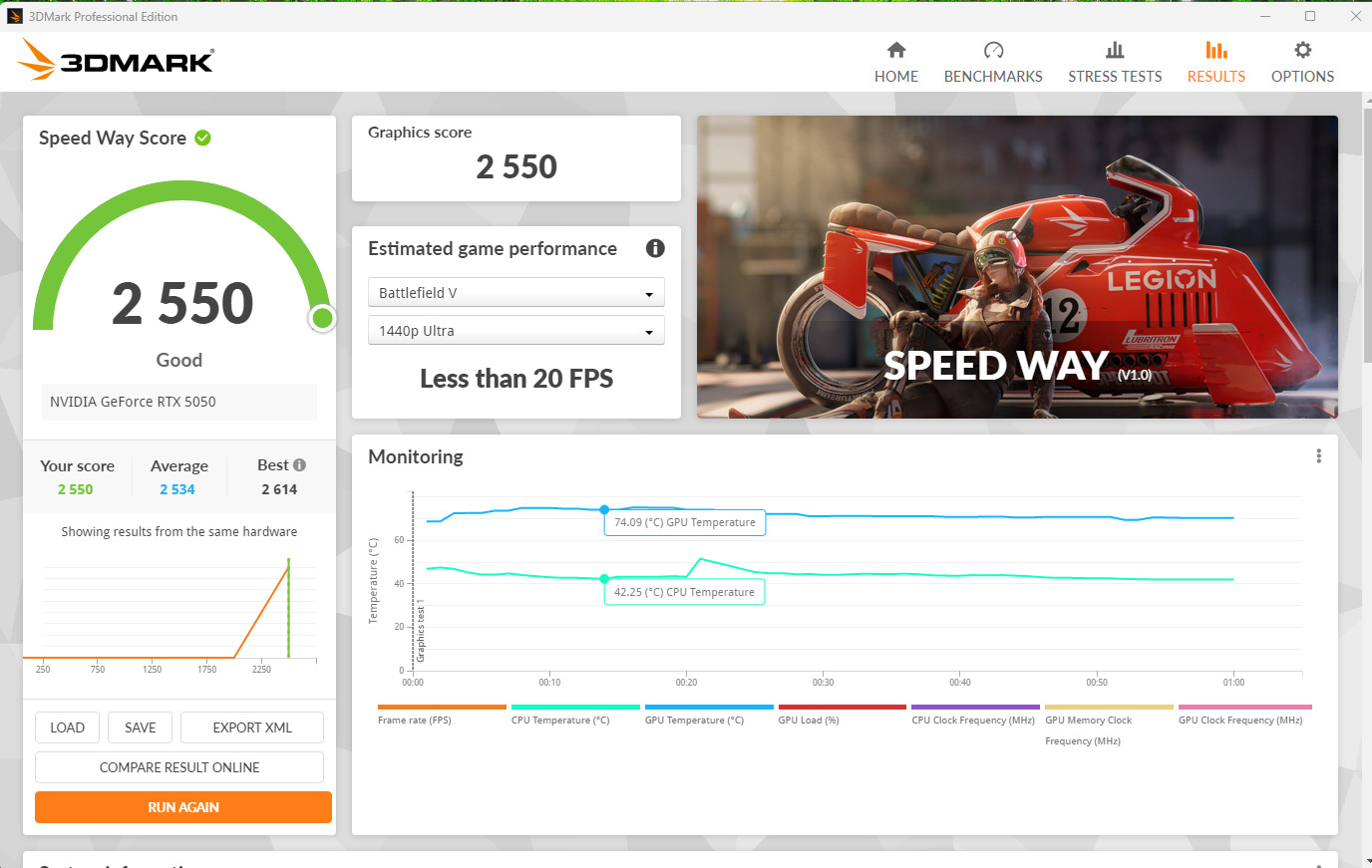Click the Speed Way benchmark banner image
Viewport: 1372px width, 868px height.
click(1017, 267)
